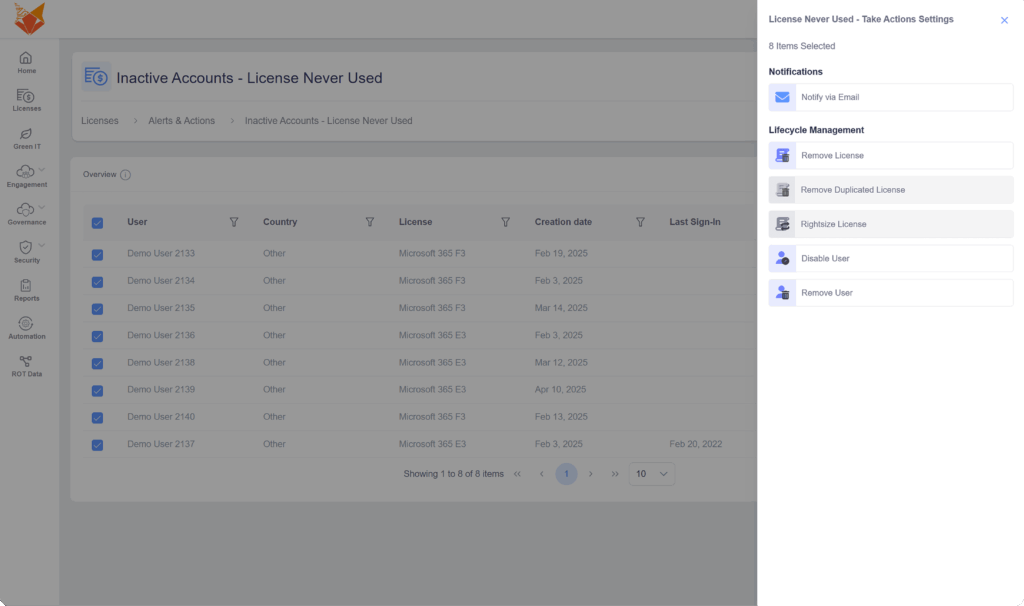Click the Notify via Email envelope icon

782,97
